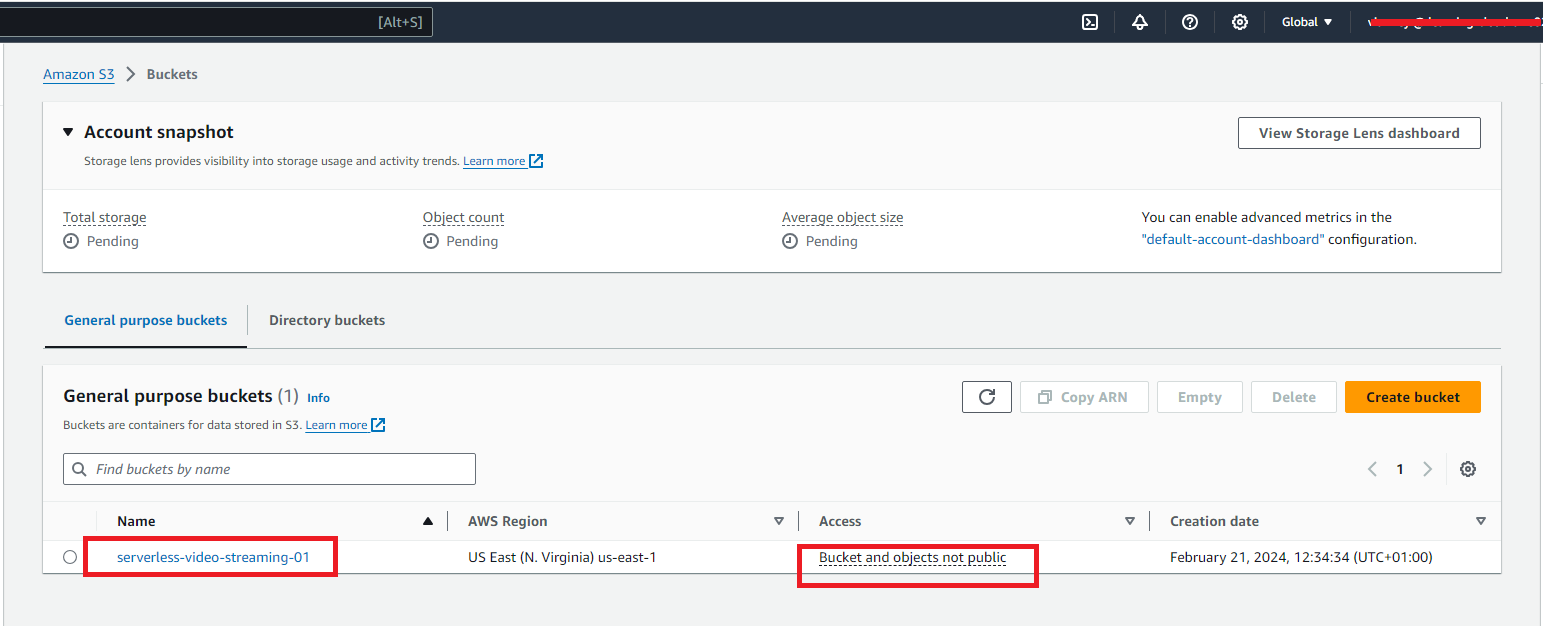Go to previous page of buckets

pyautogui.click(x=1373, y=469)
